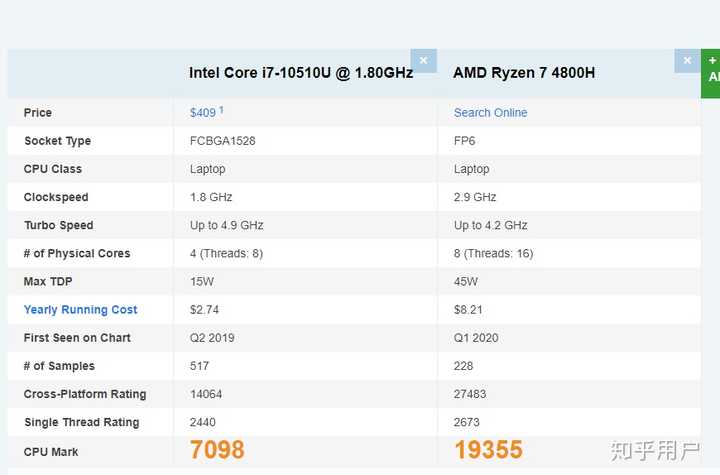Select the 27483 cross-platform rating

click(x=470, y=394)
